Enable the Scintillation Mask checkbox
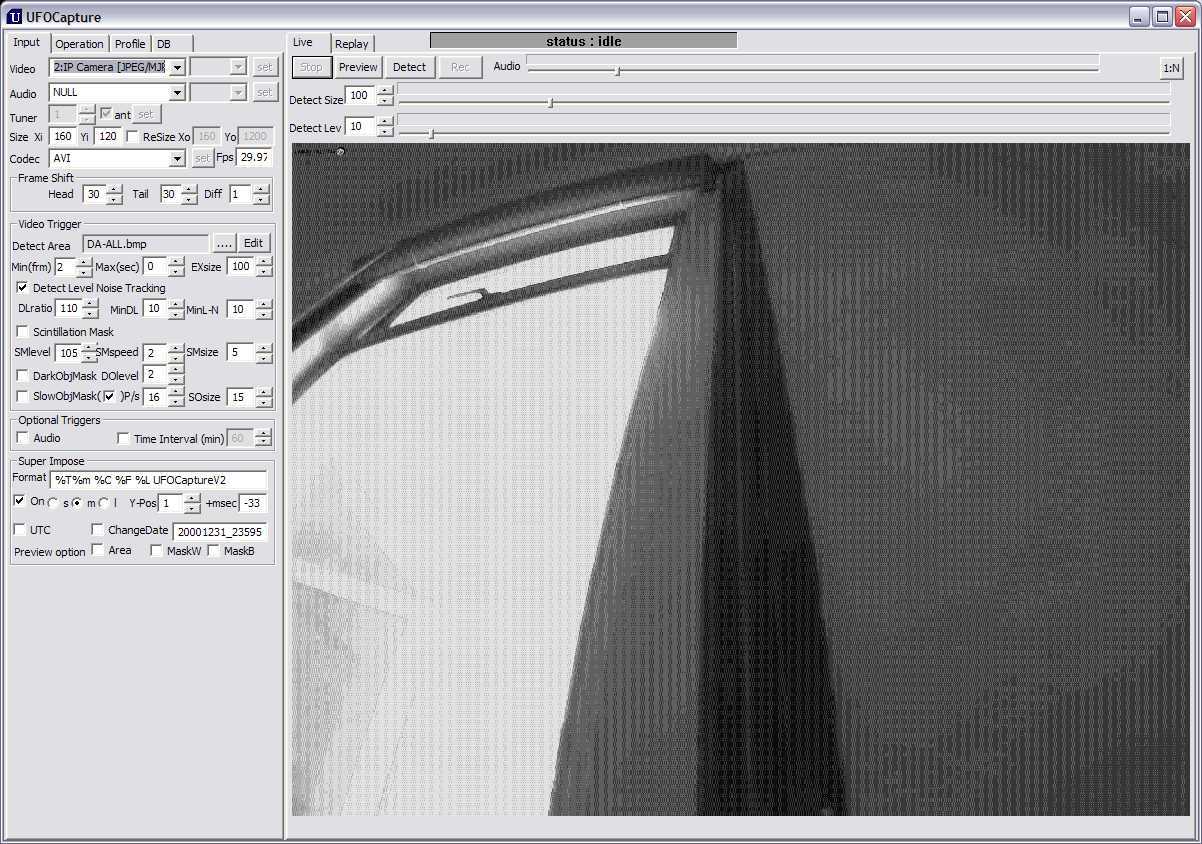1202x844 pixels. 23,332
